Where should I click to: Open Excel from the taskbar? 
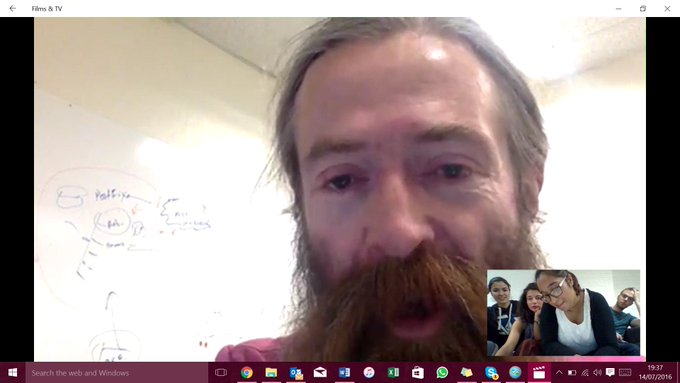point(393,373)
